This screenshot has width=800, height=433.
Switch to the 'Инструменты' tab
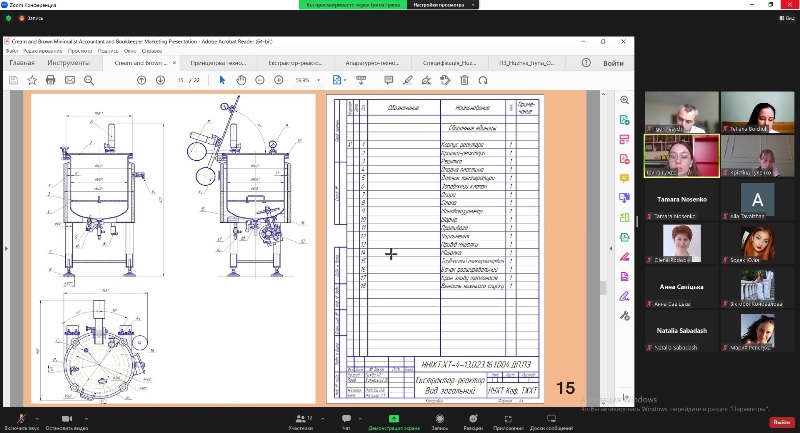pos(69,62)
